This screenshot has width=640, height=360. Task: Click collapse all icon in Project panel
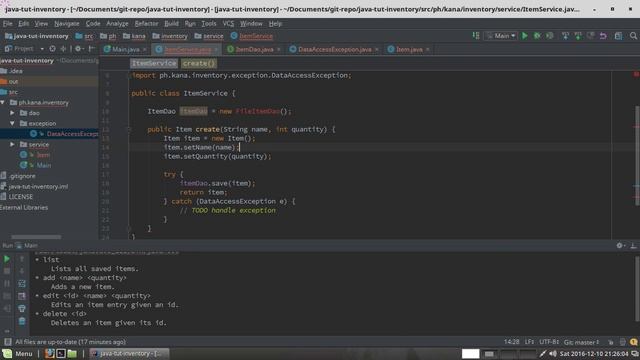coord(63,49)
